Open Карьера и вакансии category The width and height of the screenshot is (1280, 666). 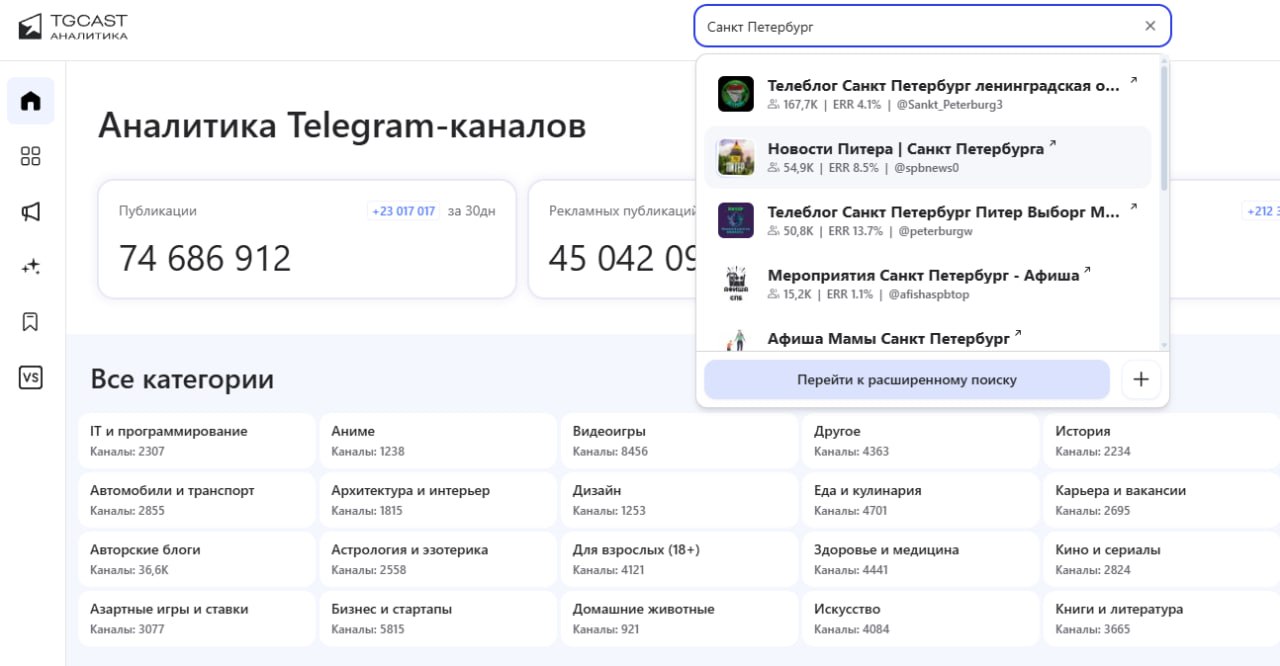tap(1162, 500)
